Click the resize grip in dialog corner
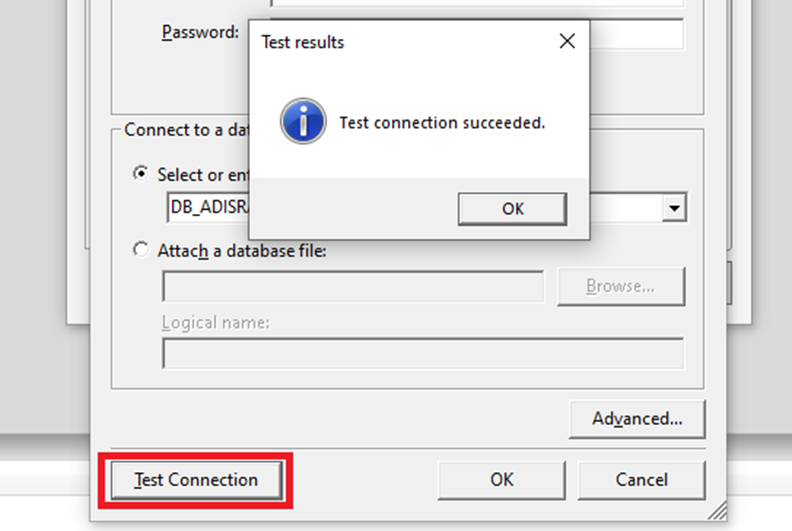This screenshot has height=531, width=792. [x=717, y=511]
